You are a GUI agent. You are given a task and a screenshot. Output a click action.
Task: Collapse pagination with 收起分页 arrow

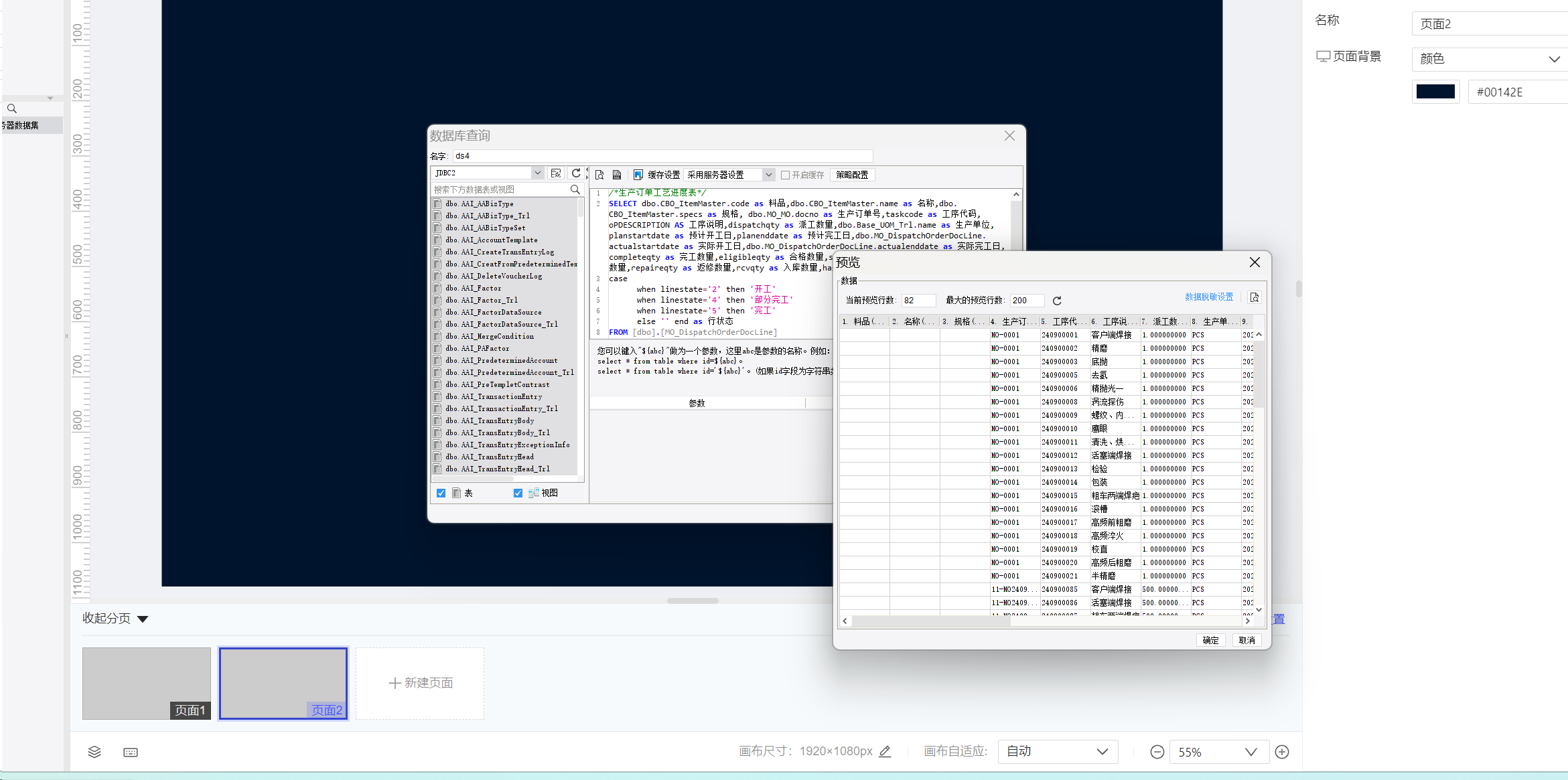143,619
